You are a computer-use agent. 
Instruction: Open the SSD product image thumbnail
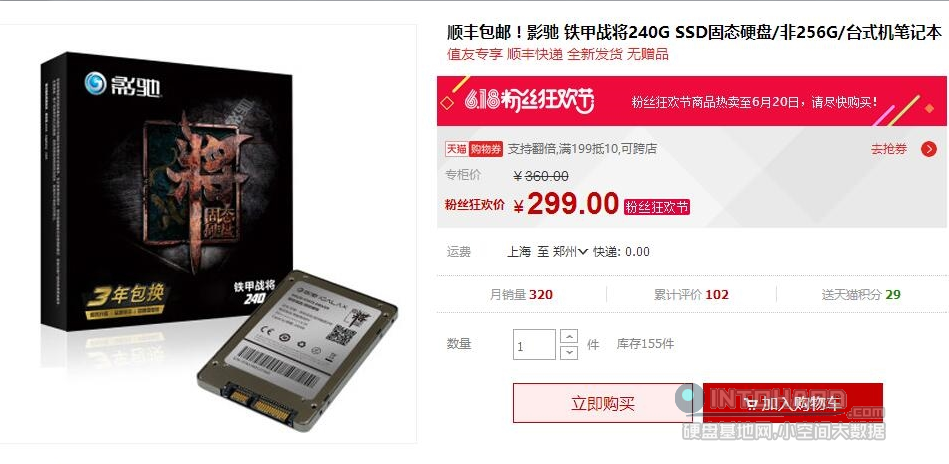[208, 234]
